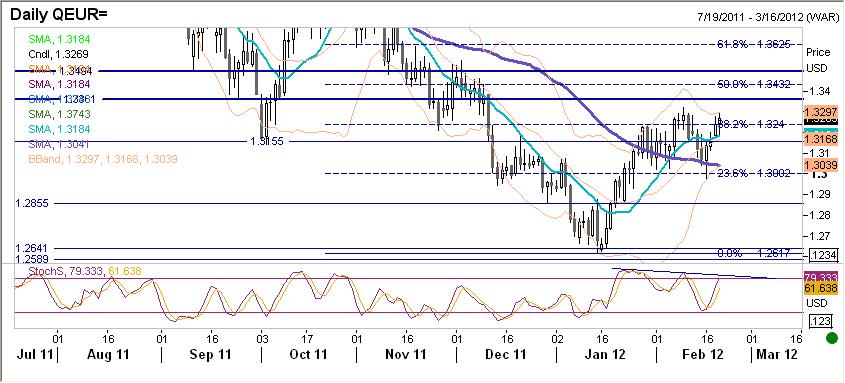Click the stochastic downtrend line
This screenshot has height=383, width=845.
694,273
